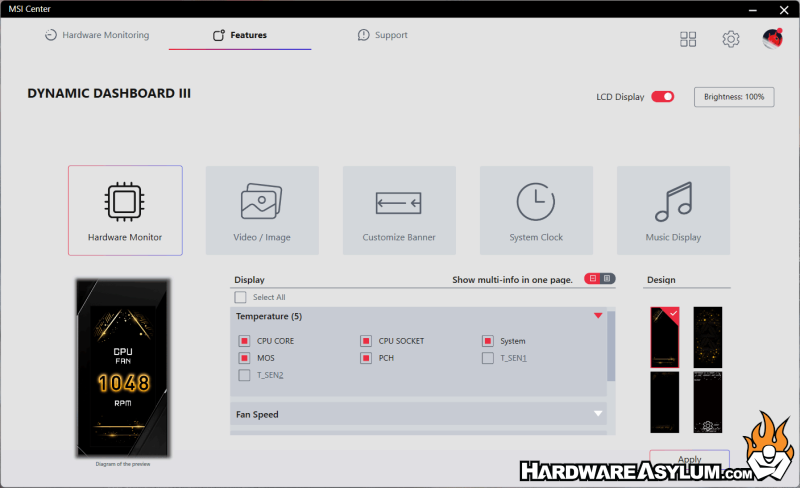The height and width of the screenshot is (488, 800).
Task: Click the DYNAMIC DASHBOARD III heading
Action: 109,93
